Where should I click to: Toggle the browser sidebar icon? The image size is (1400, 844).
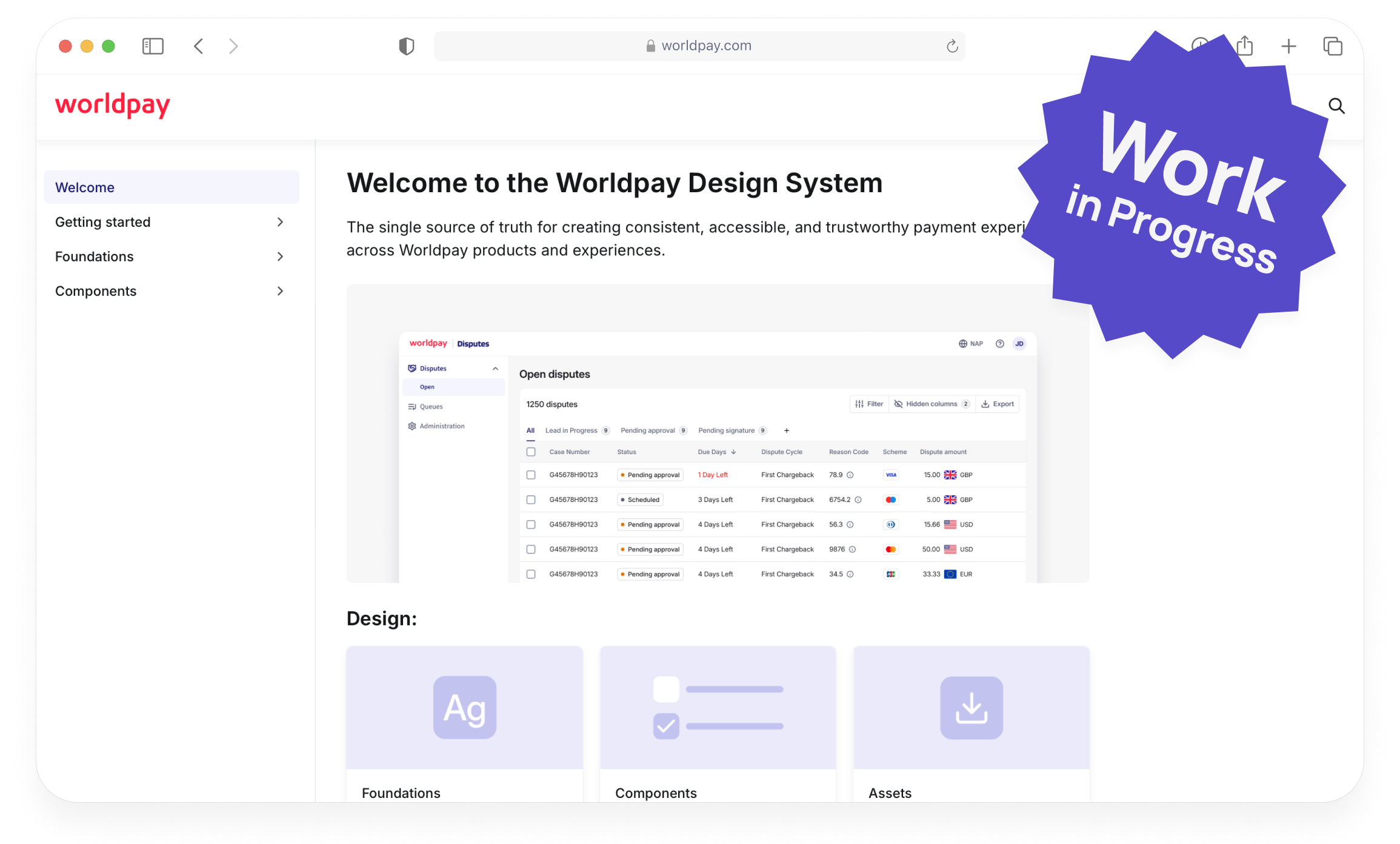click(x=153, y=46)
